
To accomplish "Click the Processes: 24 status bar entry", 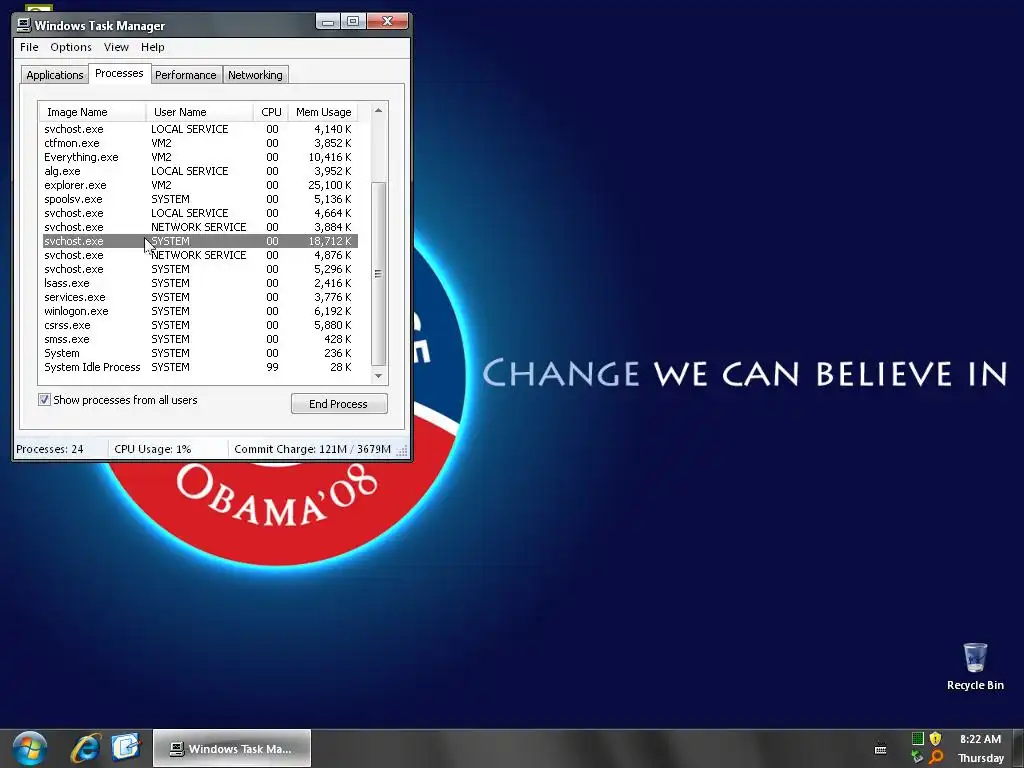I will point(60,449).
